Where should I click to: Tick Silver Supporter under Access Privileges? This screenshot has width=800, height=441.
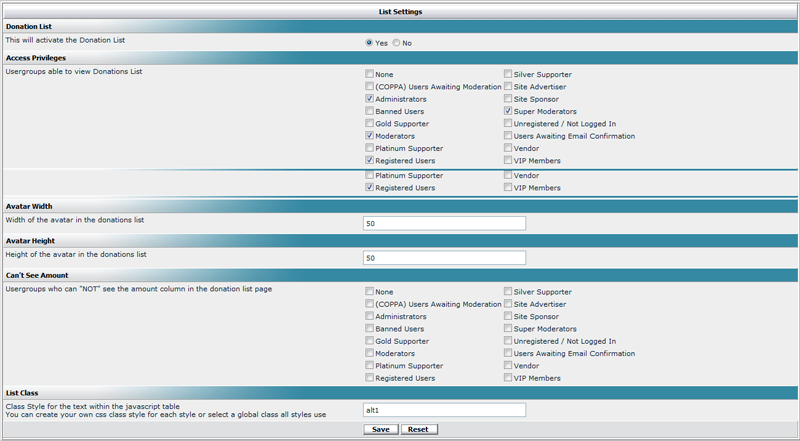[x=508, y=74]
